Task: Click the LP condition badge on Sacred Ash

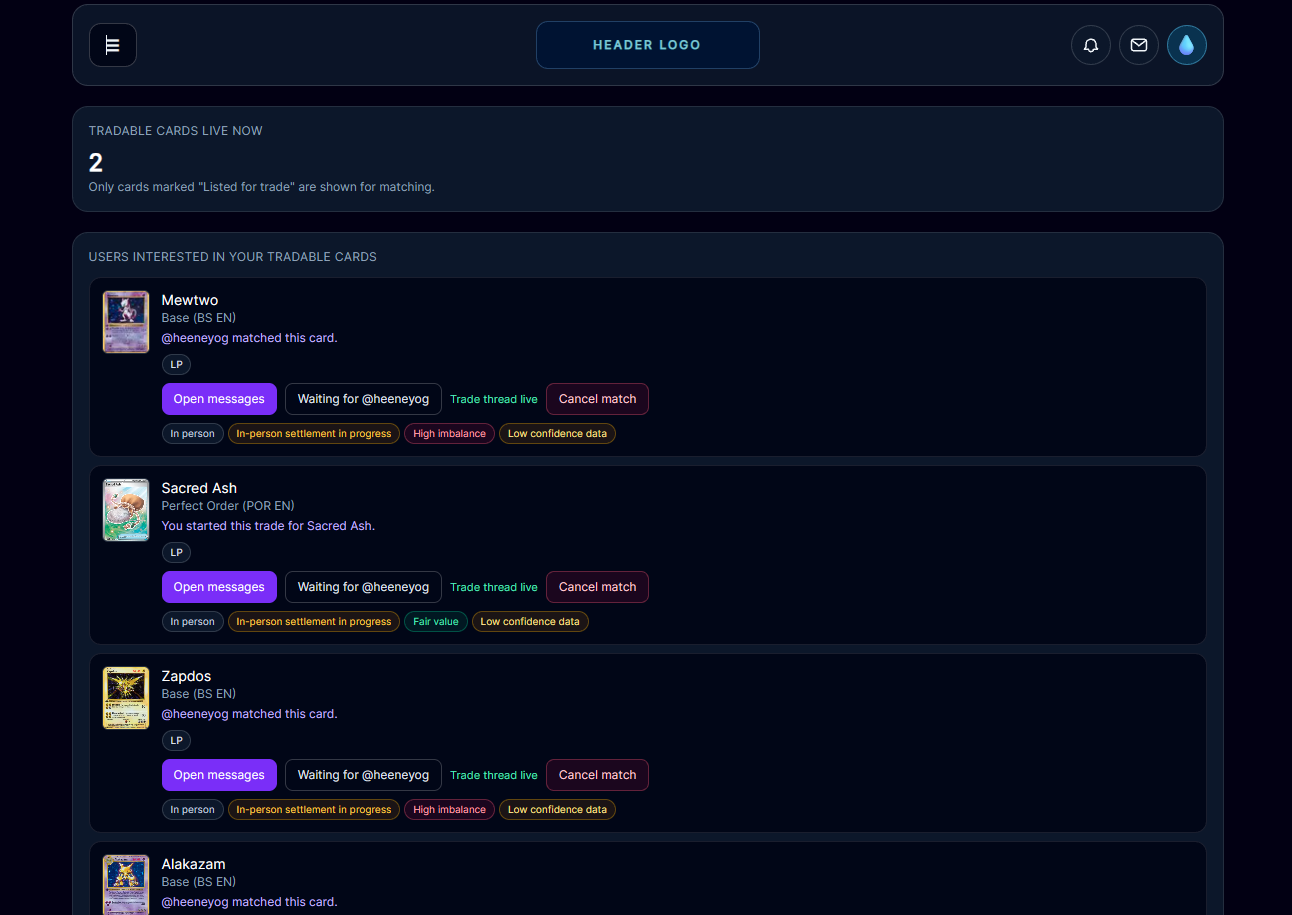Action: [x=176, y=553]
